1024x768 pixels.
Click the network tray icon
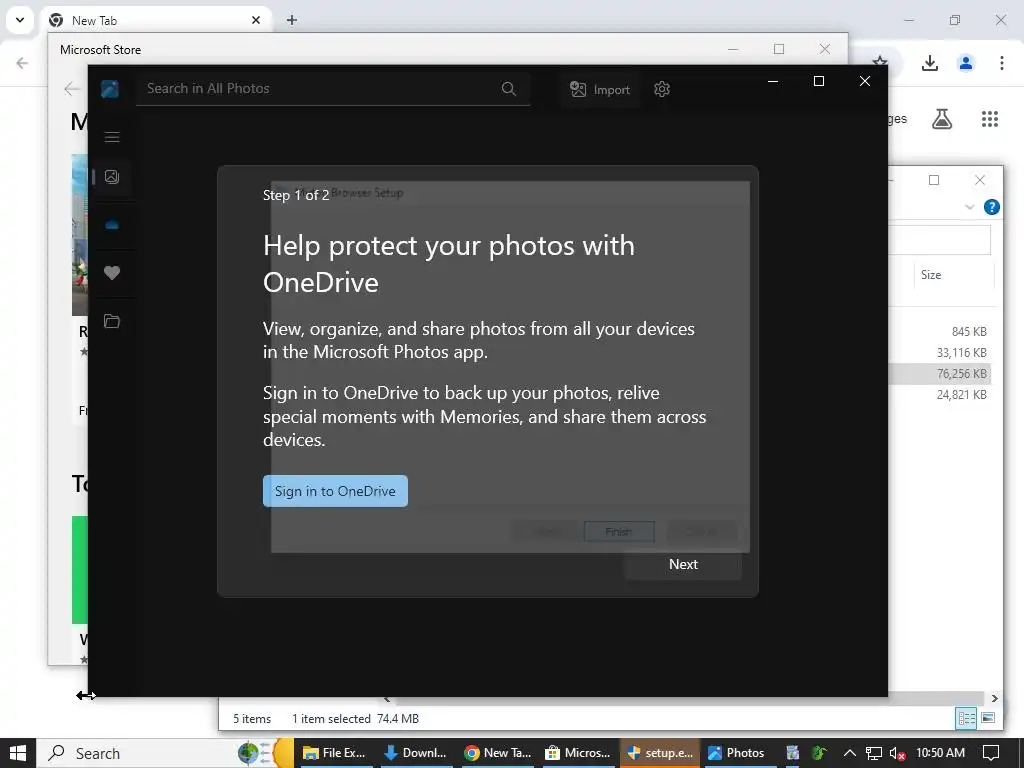[x=873, y=753]
